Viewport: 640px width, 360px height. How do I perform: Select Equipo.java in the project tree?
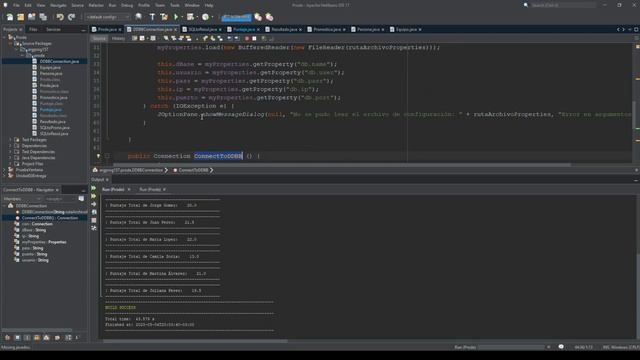click(50, 67)
